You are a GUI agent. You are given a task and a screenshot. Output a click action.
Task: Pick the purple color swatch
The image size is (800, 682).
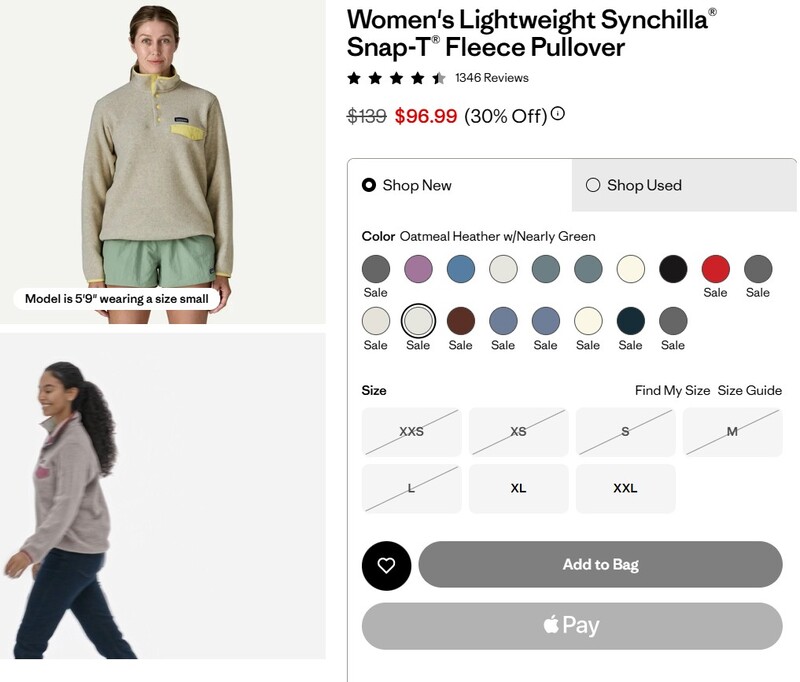[418, 269]
